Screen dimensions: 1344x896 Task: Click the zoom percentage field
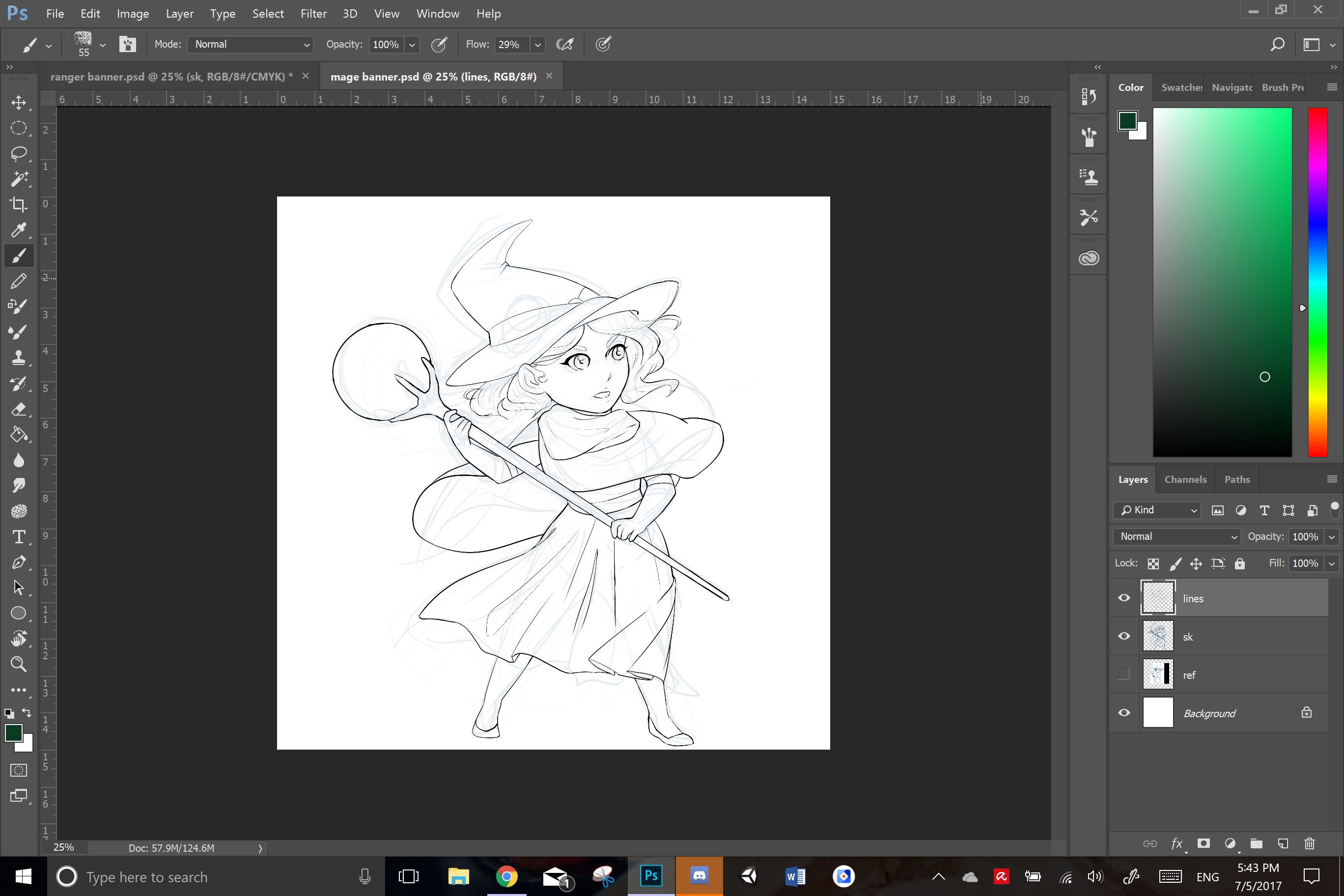(x=64, y=847)
